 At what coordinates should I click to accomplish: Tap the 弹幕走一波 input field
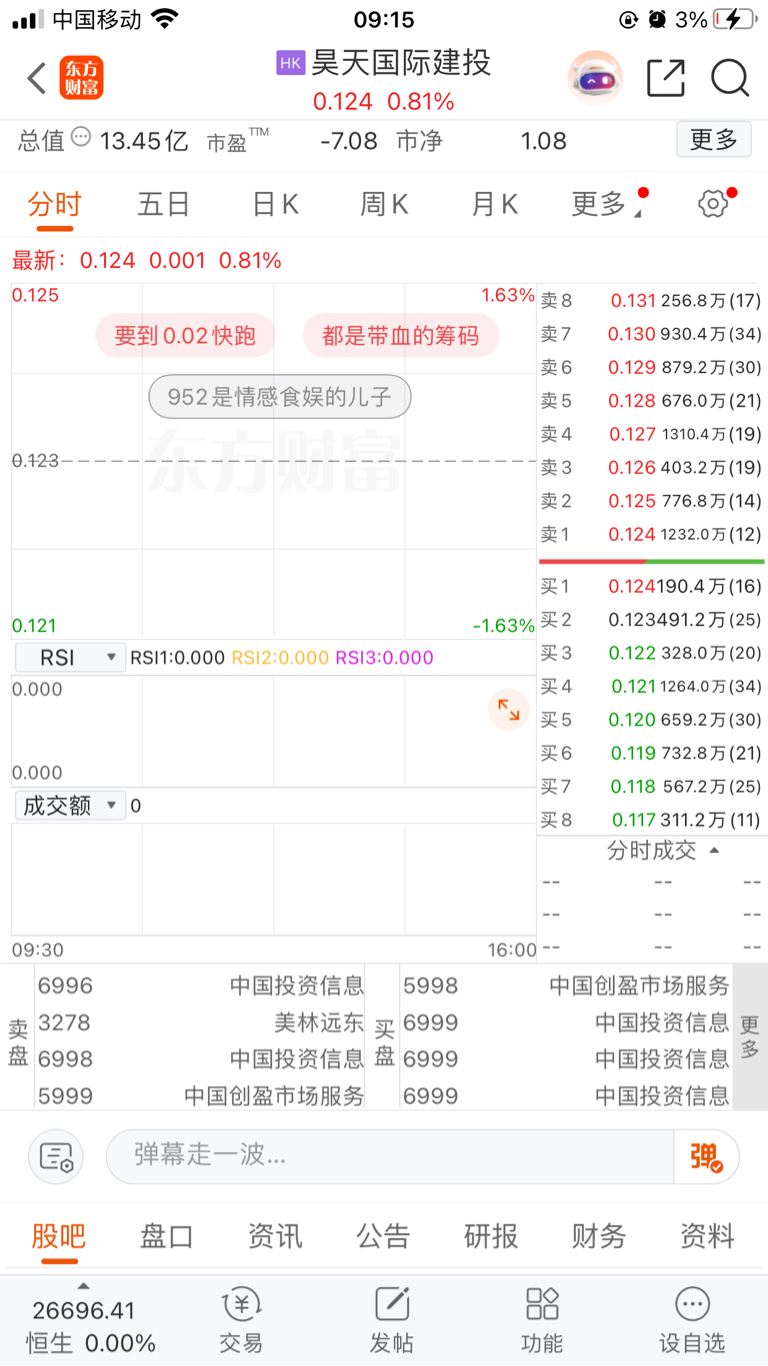click(x=390, y=1157)
